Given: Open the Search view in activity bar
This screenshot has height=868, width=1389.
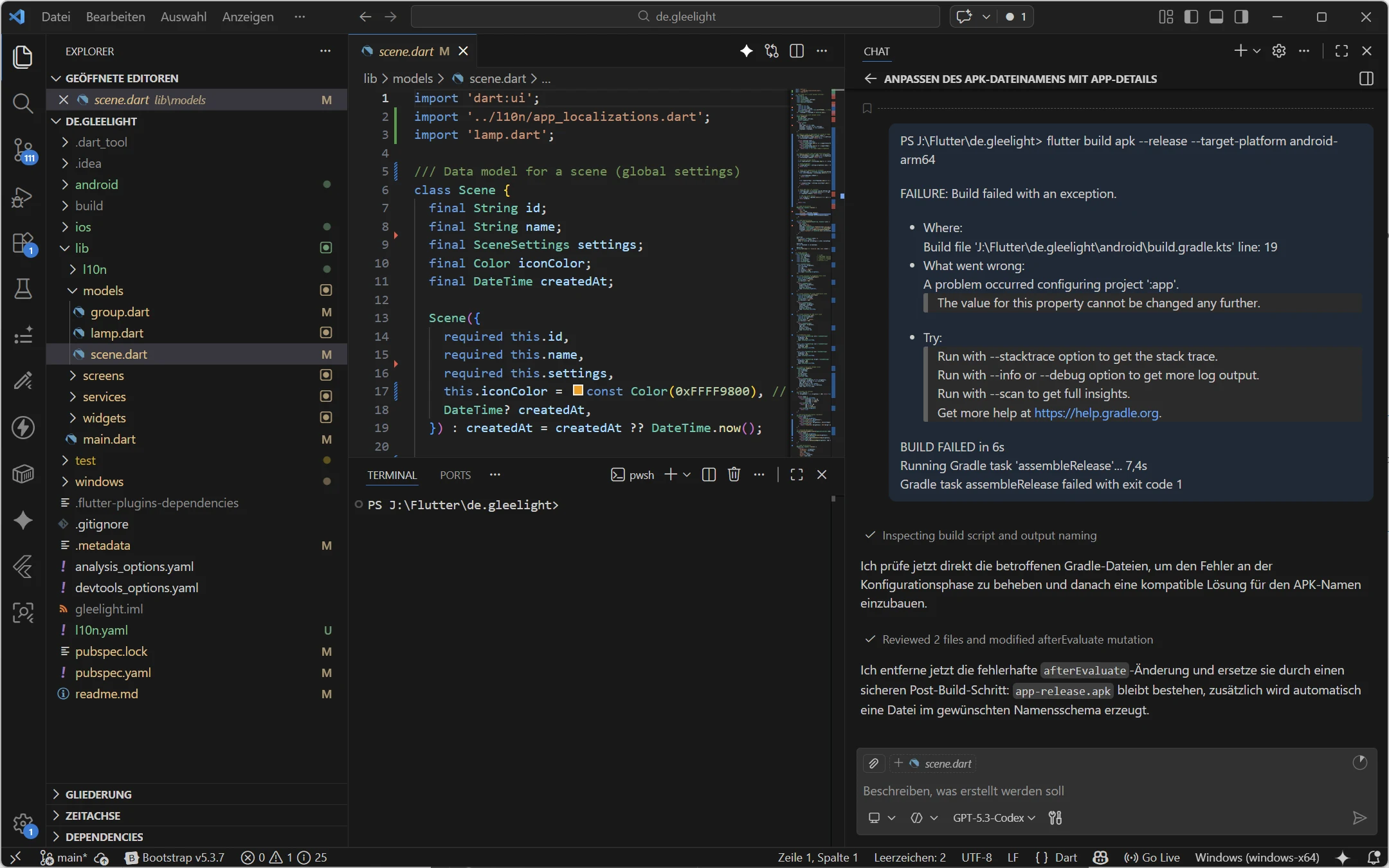Looking at the screenshot, I should [x=23, y=103].
